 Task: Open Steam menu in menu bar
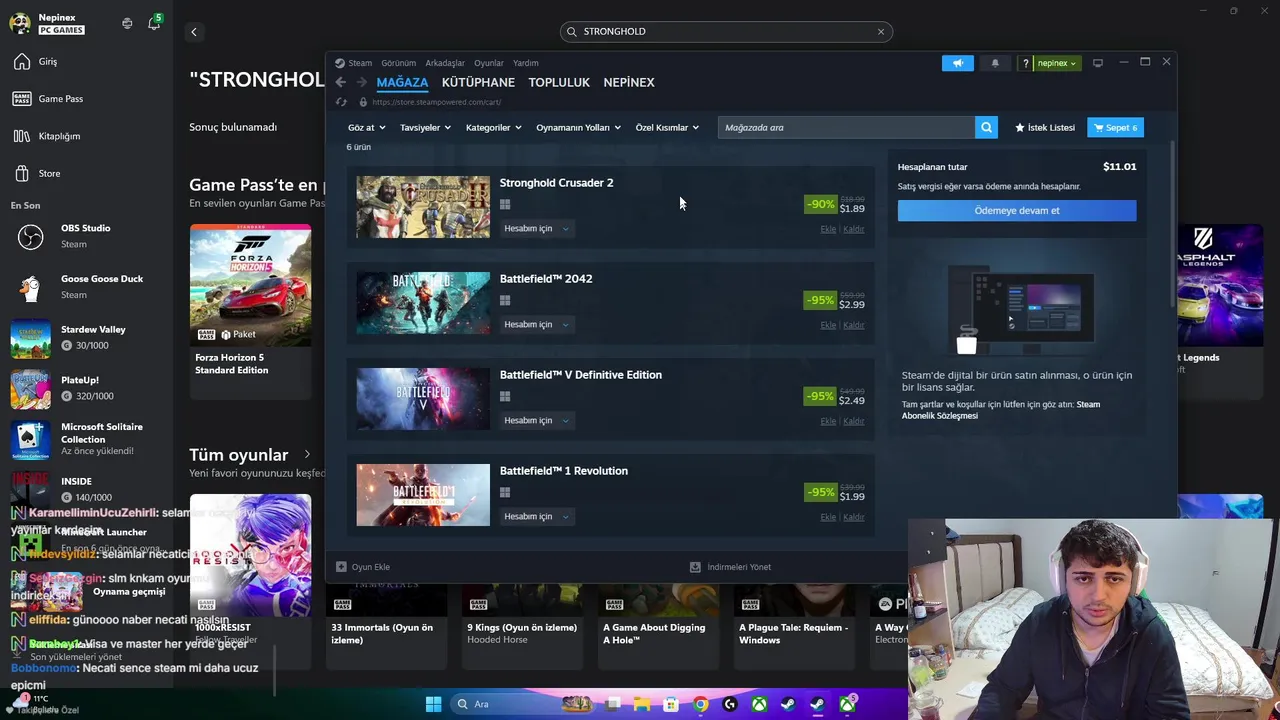360,63
